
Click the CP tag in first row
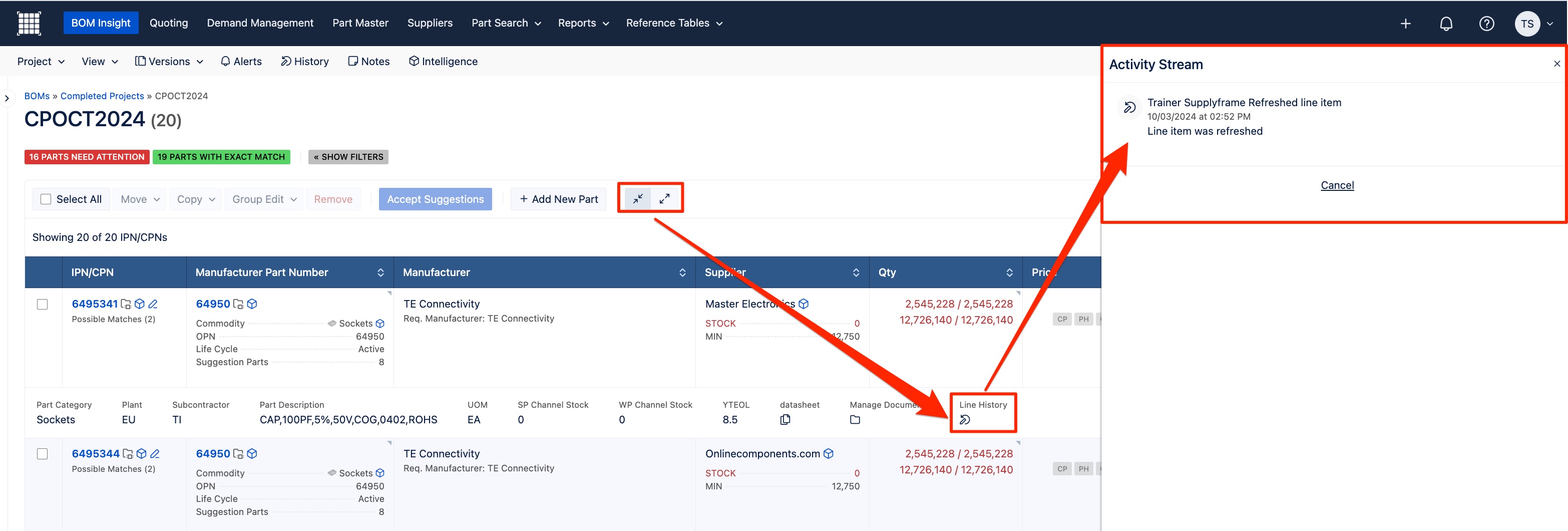[x=1061, y=319]
